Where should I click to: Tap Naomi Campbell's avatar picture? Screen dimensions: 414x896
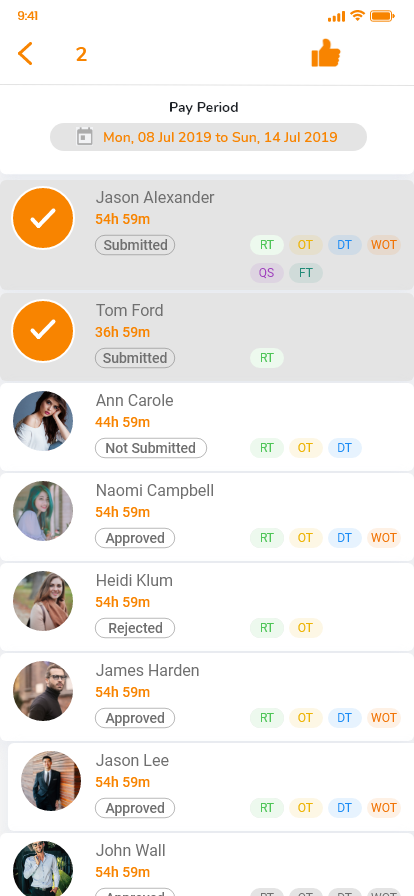click(x=43, y=511)
